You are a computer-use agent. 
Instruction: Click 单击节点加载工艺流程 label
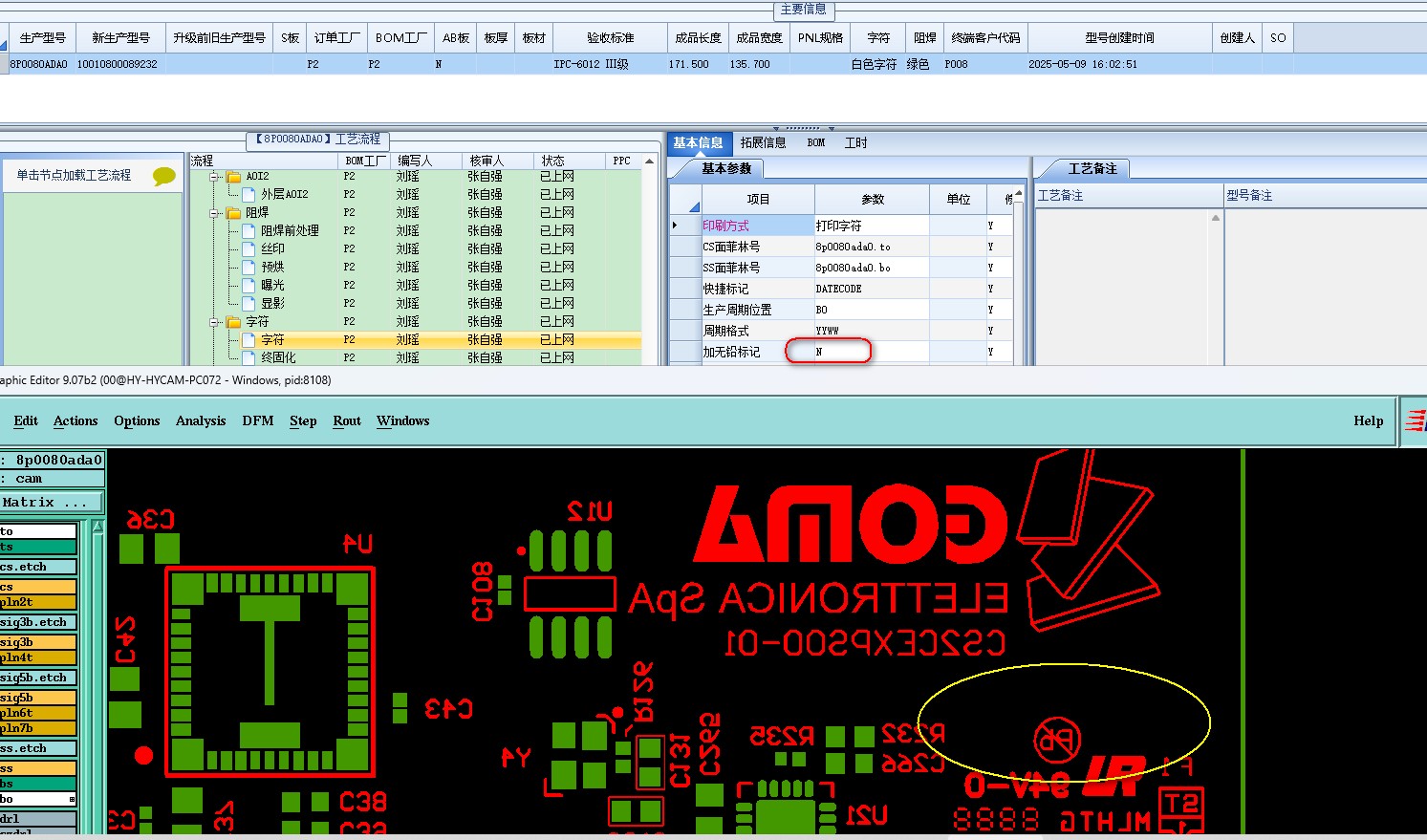coord(74,176)
